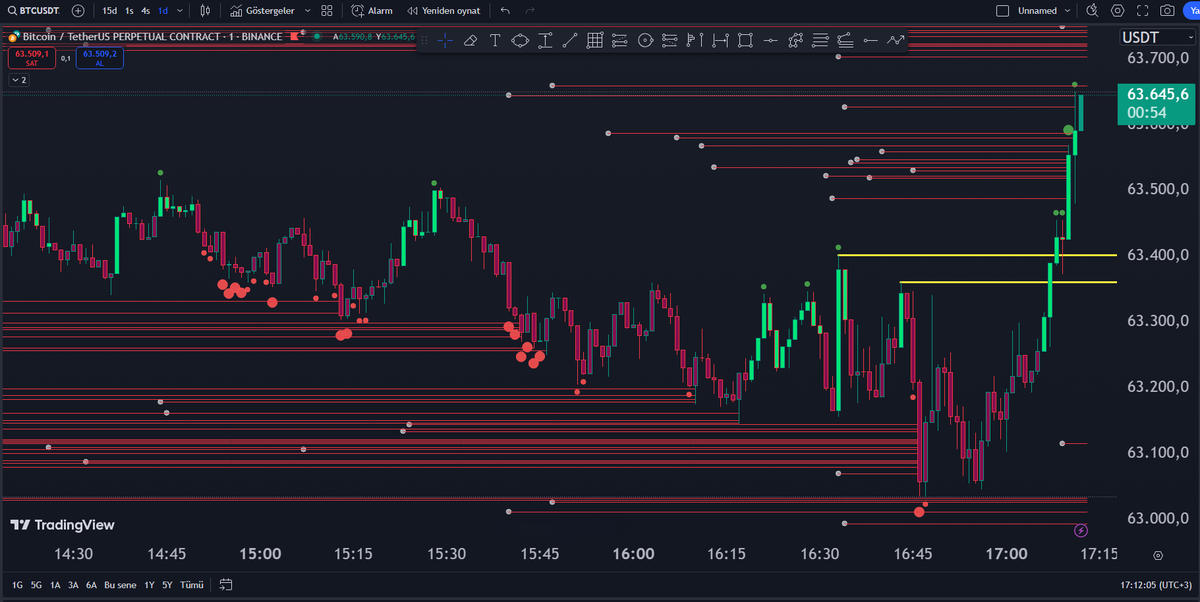Click the blue AL buy button

click(99, 58)
